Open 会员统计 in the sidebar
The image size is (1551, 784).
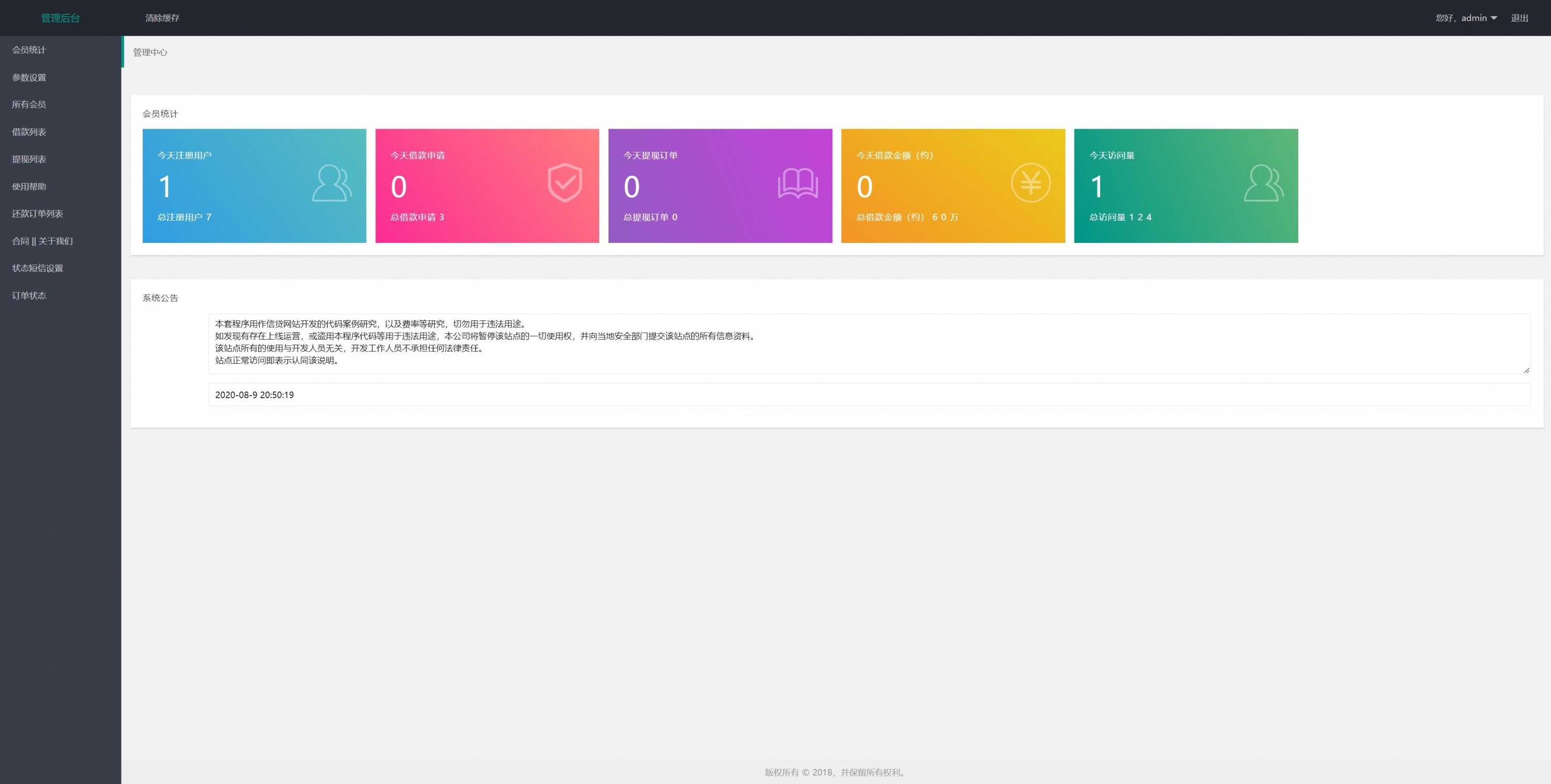(29, 50)
